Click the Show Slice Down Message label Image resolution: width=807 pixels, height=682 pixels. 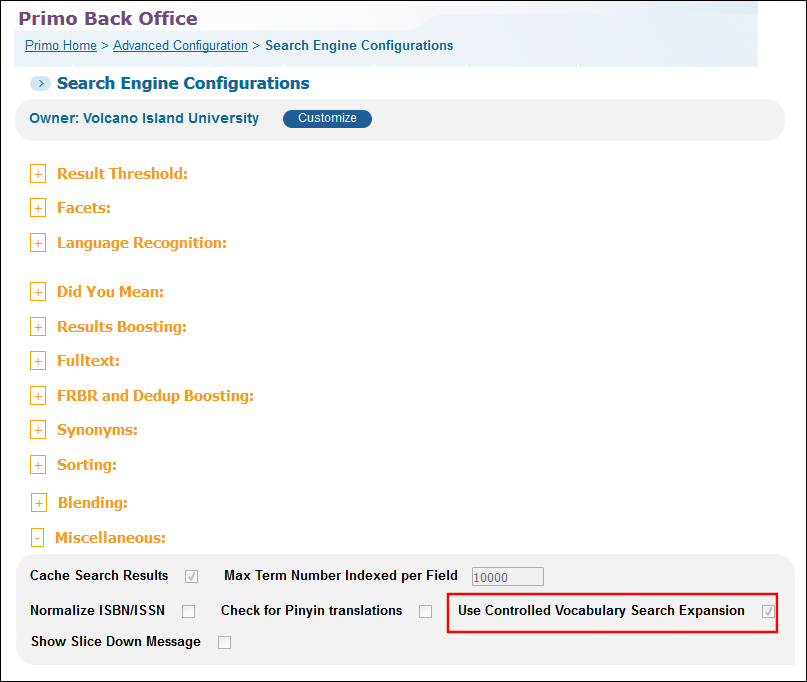pos(116,641)
